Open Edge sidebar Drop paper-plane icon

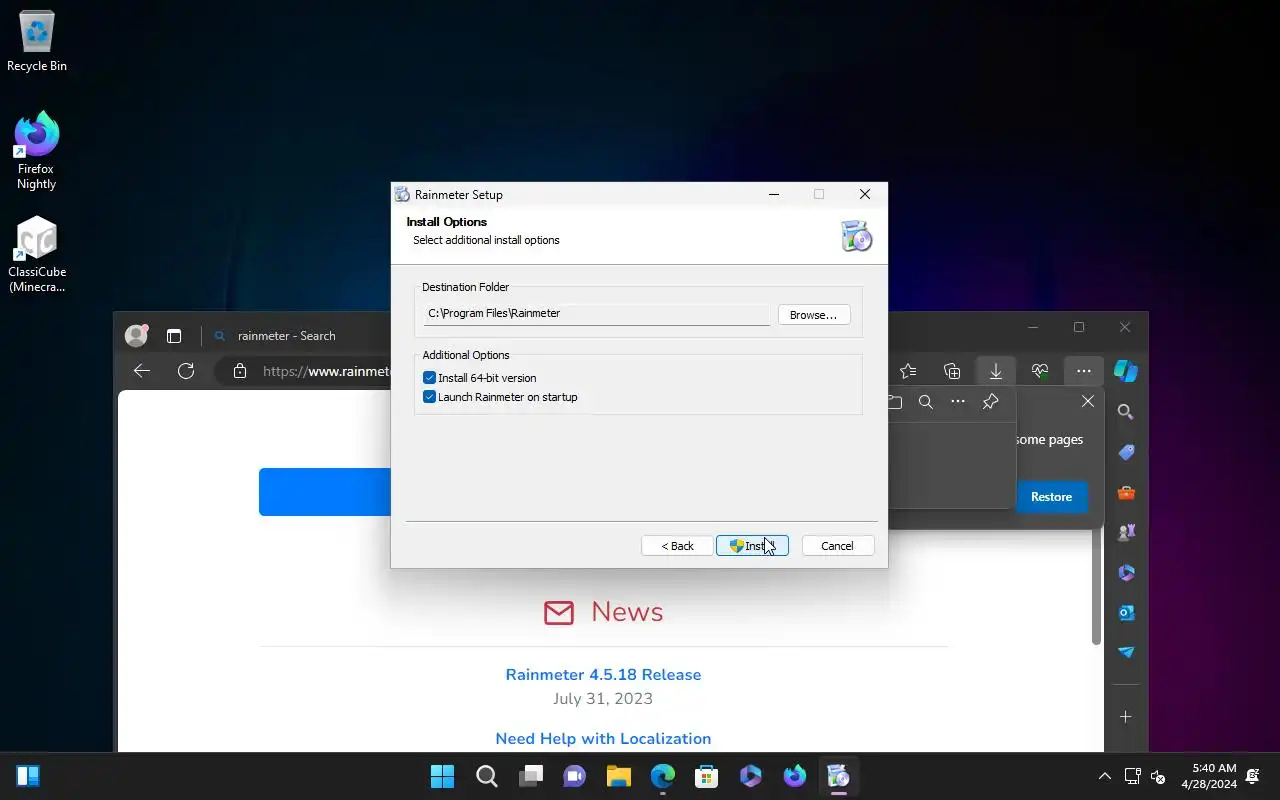pyautogui.click(x=1126, y=652)
